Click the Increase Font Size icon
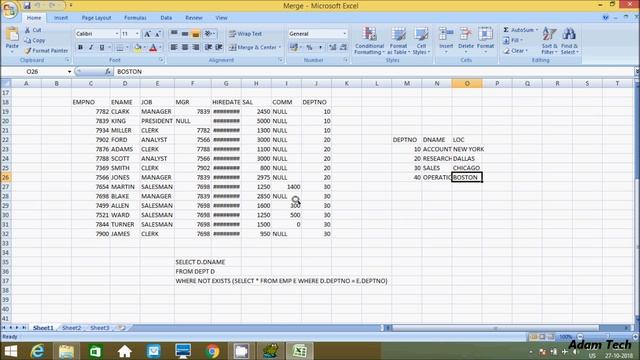This screenshot has width=640, height=360. coord(147,34)
